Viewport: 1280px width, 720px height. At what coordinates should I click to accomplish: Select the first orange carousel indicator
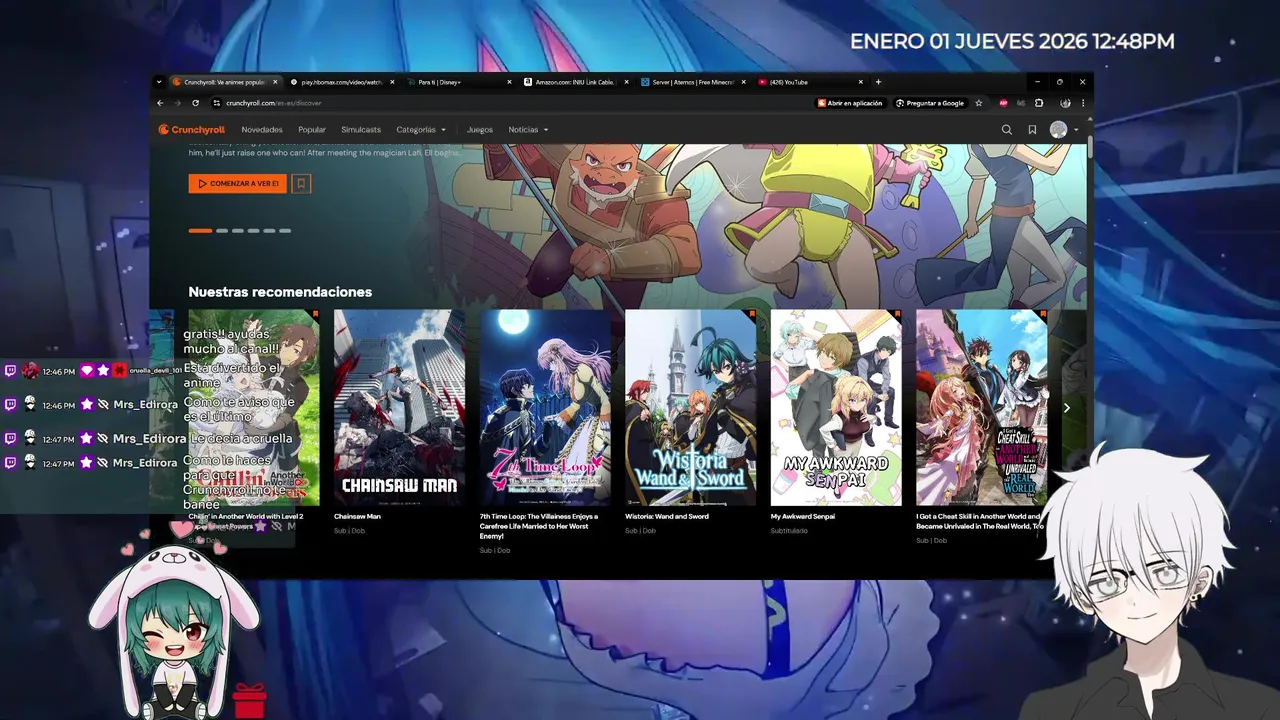200,230
